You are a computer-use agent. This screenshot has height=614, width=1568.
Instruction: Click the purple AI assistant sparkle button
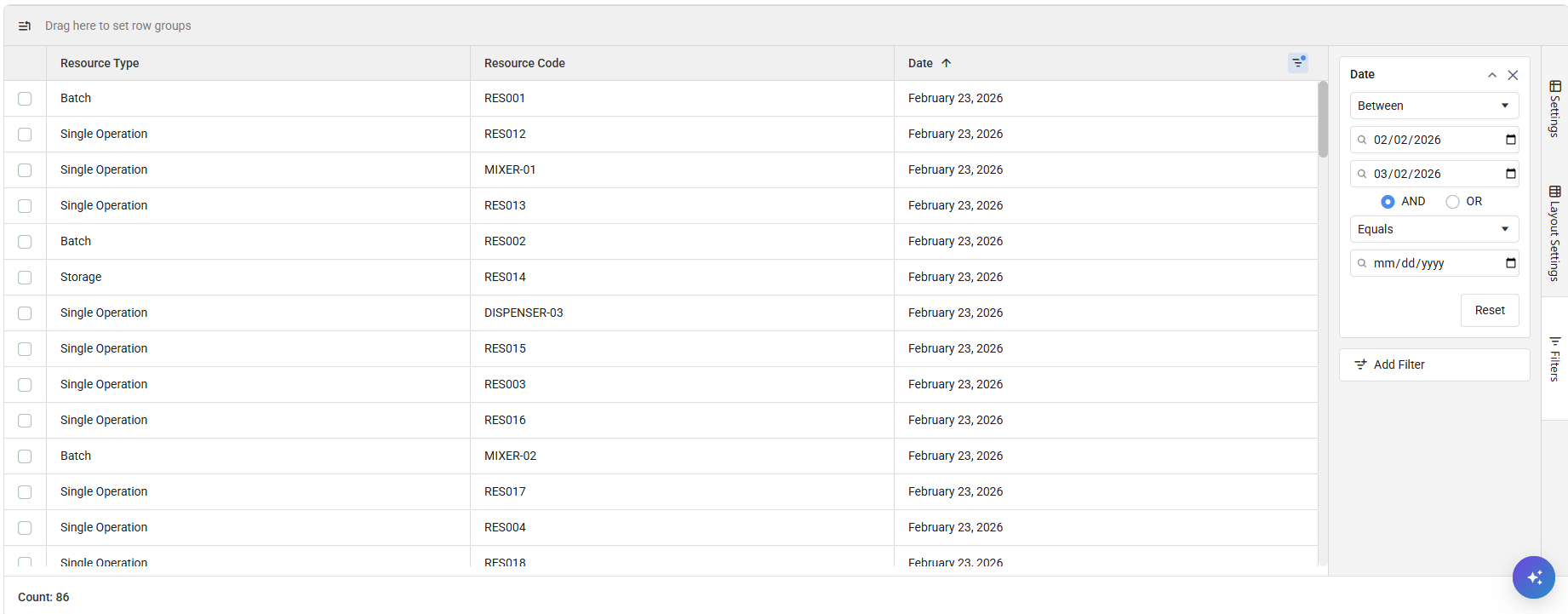click(1533, 577)
